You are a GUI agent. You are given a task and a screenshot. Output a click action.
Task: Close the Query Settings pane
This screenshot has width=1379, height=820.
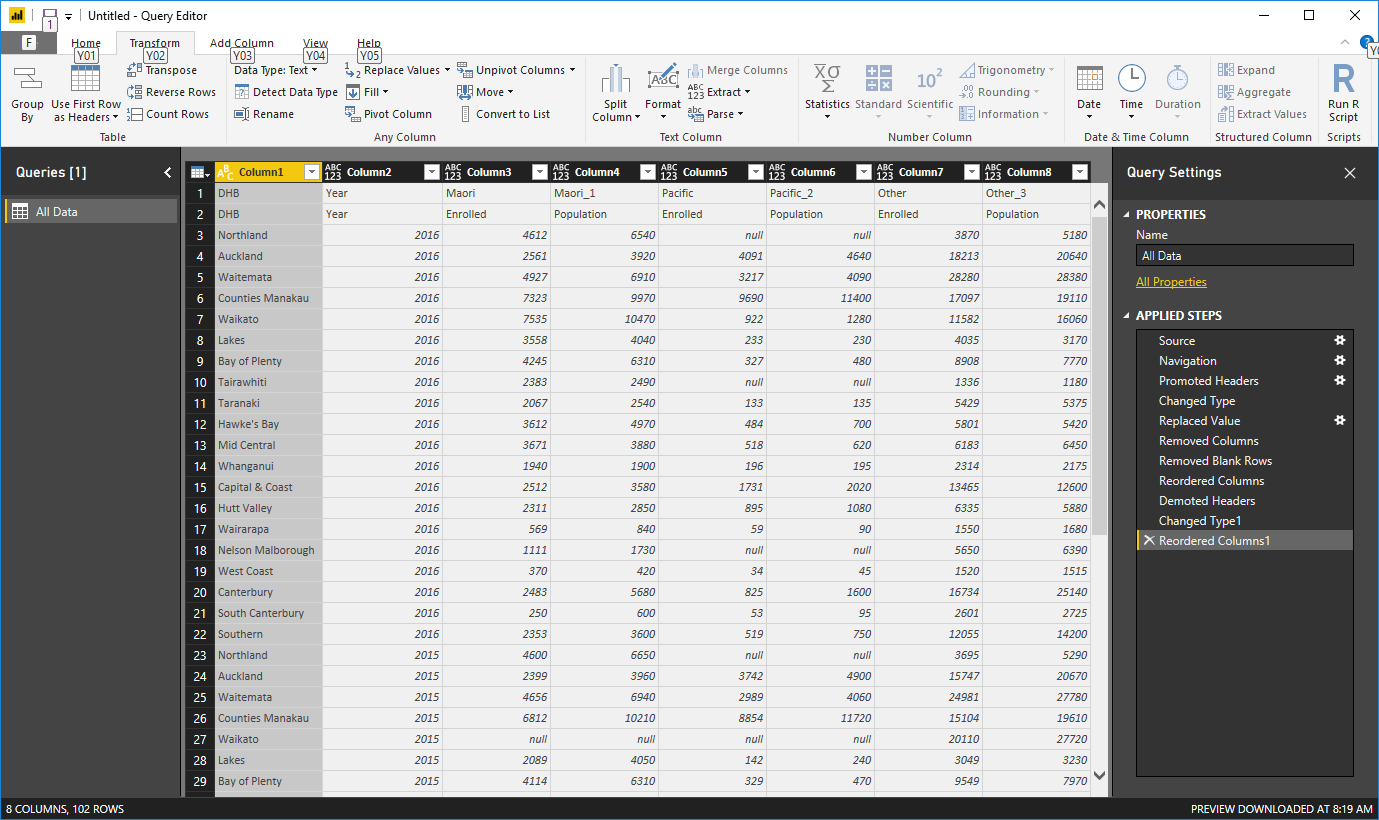point(1350,173)
